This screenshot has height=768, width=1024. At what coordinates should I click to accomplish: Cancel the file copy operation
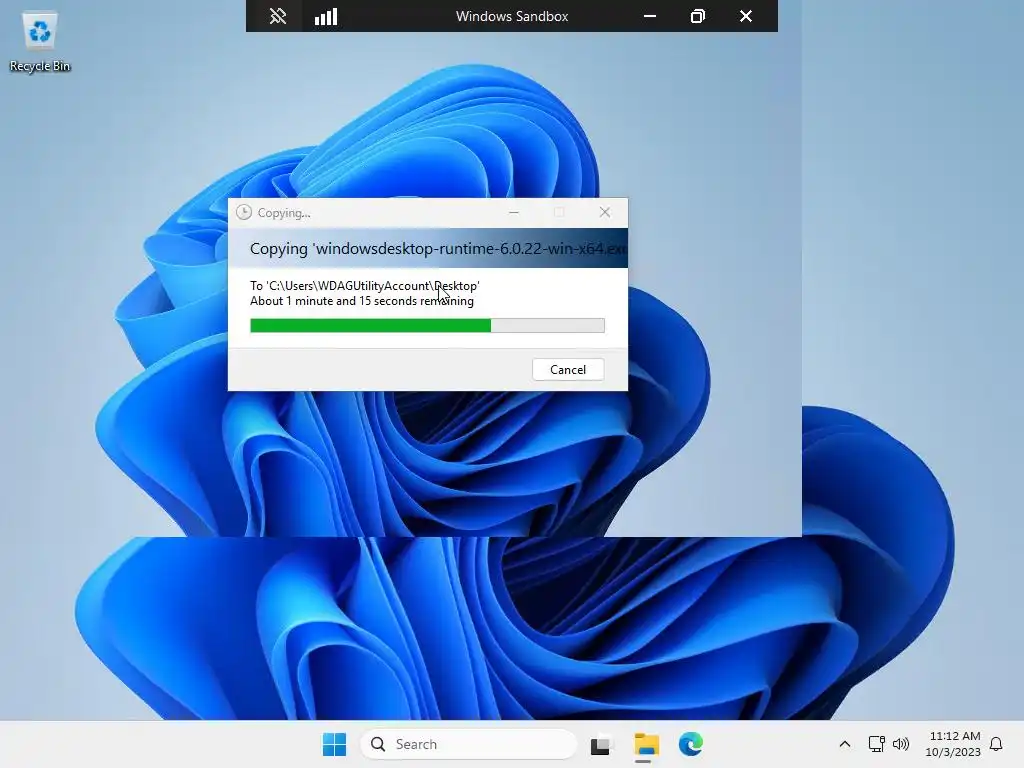(x=568, y=370)
